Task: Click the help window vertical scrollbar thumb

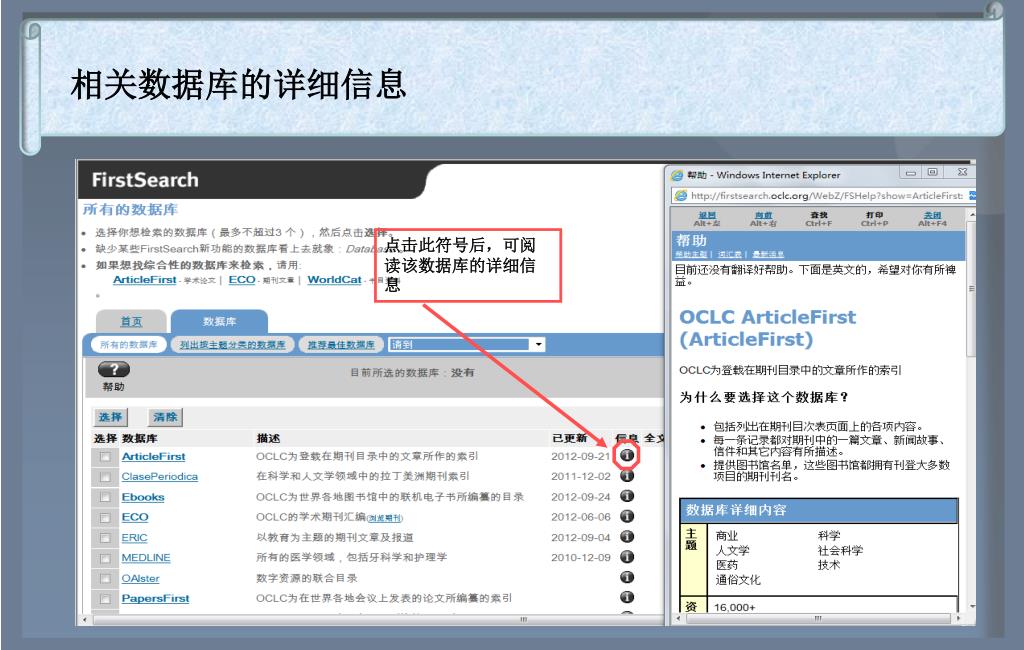Action: pyautogui.click(x=970, y=289)
